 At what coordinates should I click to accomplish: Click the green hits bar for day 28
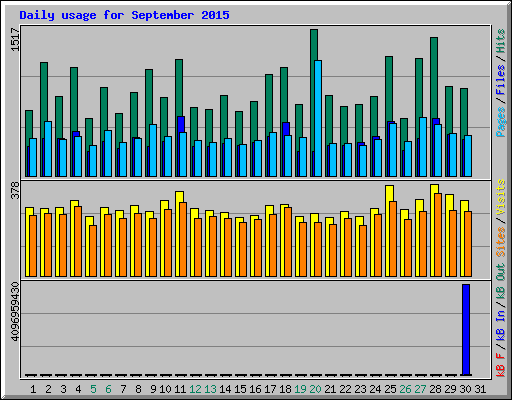tap(434, 77)
